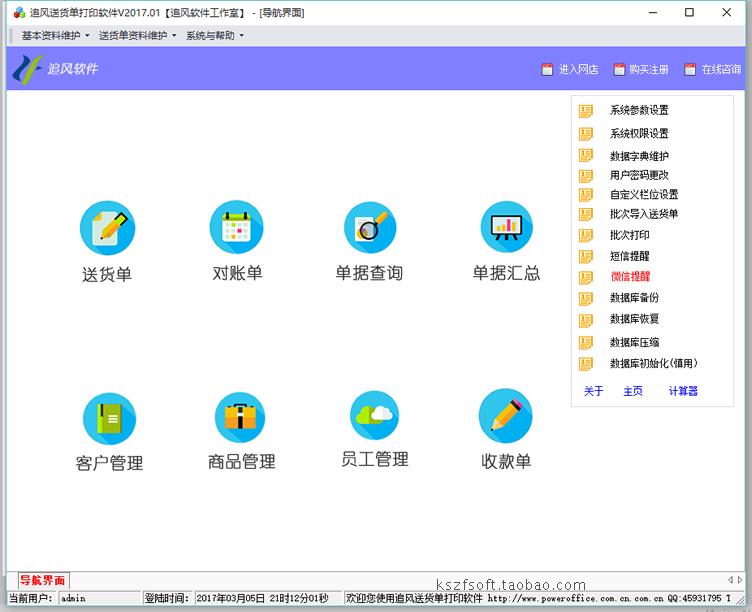Expand the 系统与帮助 menu
Screen dimensions: 752x612
click(214, 35)
